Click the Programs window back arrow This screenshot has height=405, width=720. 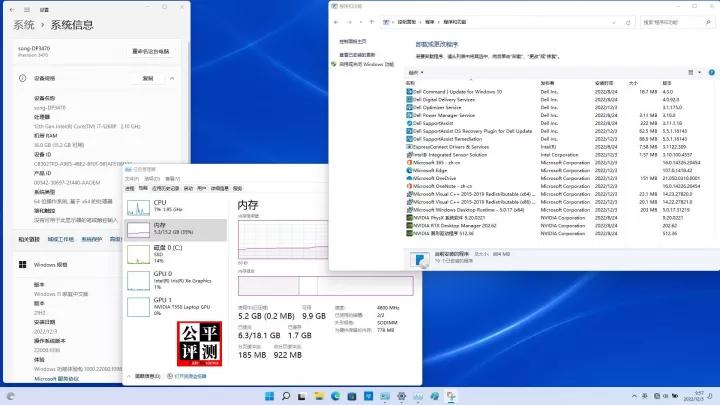point(337,22)
